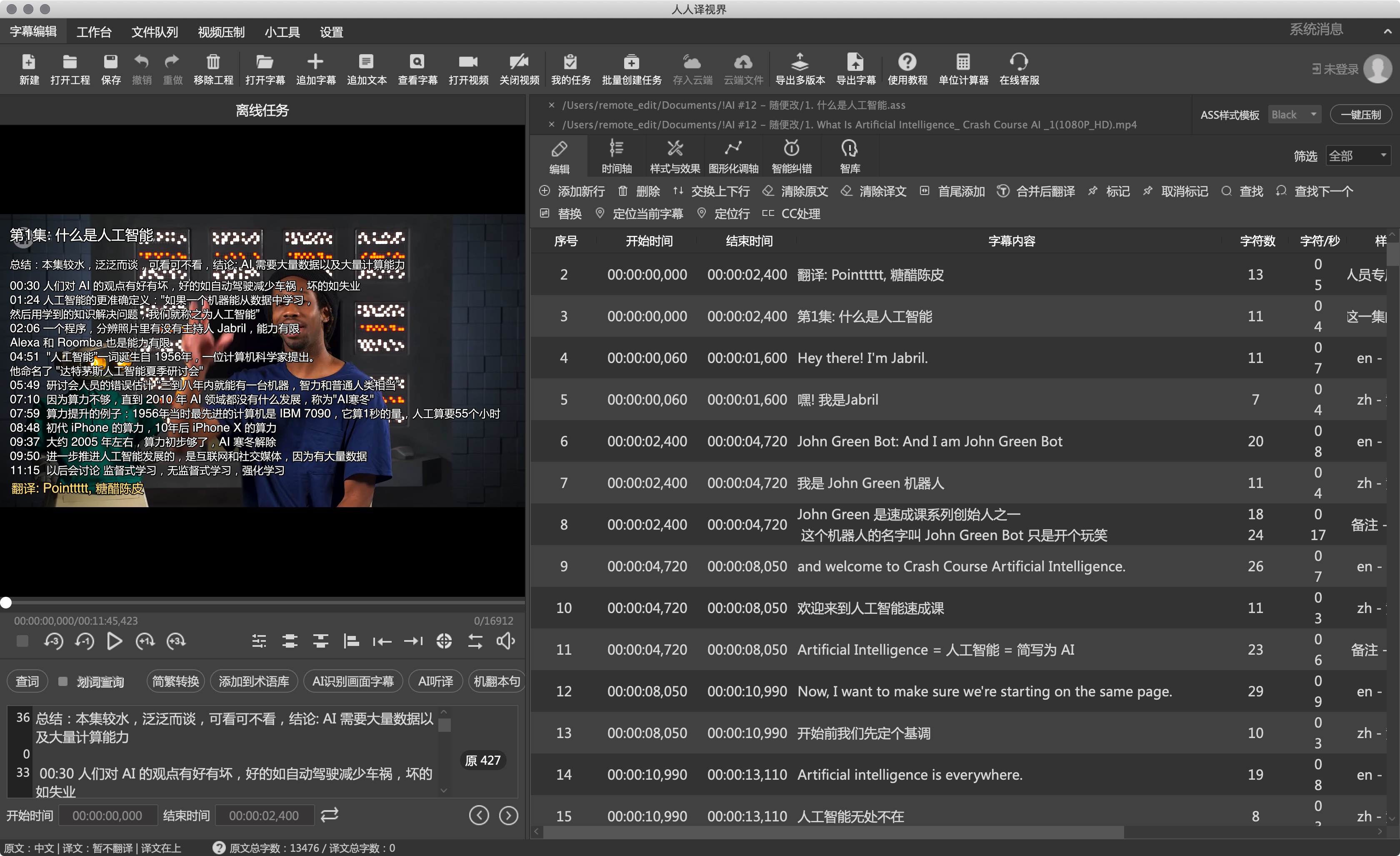Click the 开始时间 input field
Image resolution: width=1400 pixels, height=856 pixels.
107,815
